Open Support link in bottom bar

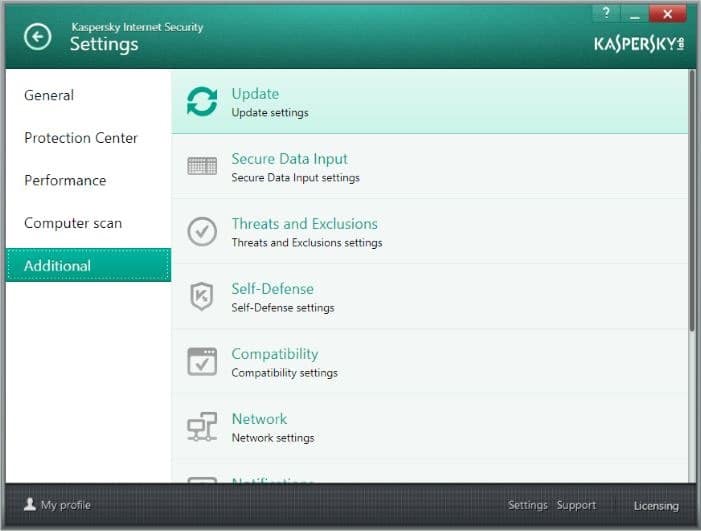click(576, 505)
